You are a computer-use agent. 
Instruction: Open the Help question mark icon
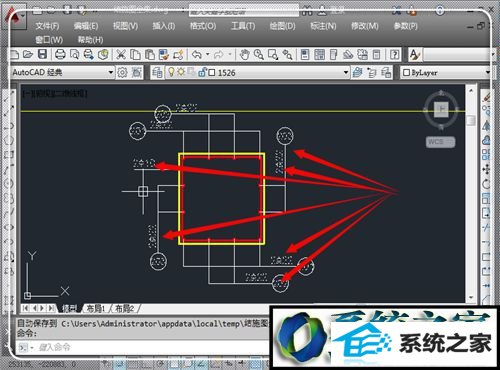(x=394, y=54)
